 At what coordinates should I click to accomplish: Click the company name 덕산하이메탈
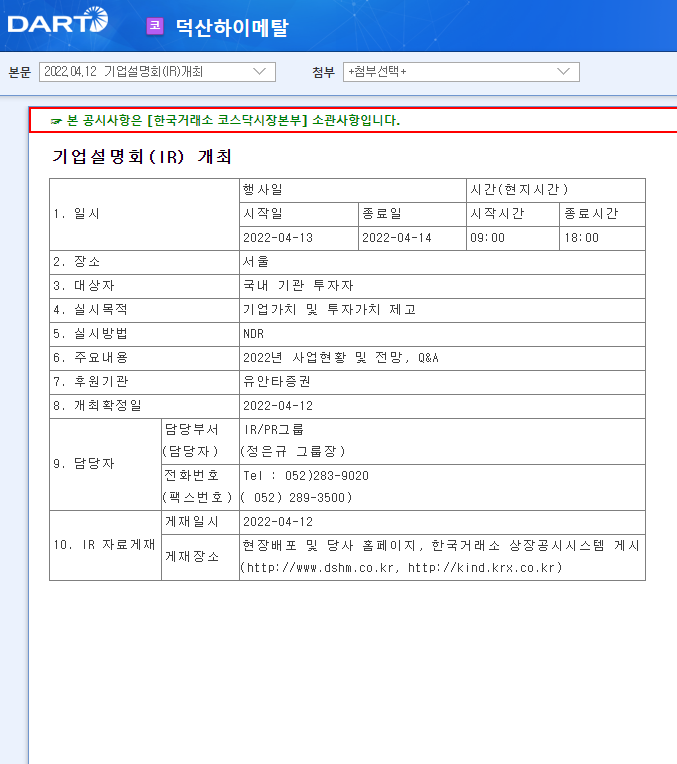(232, 27)
